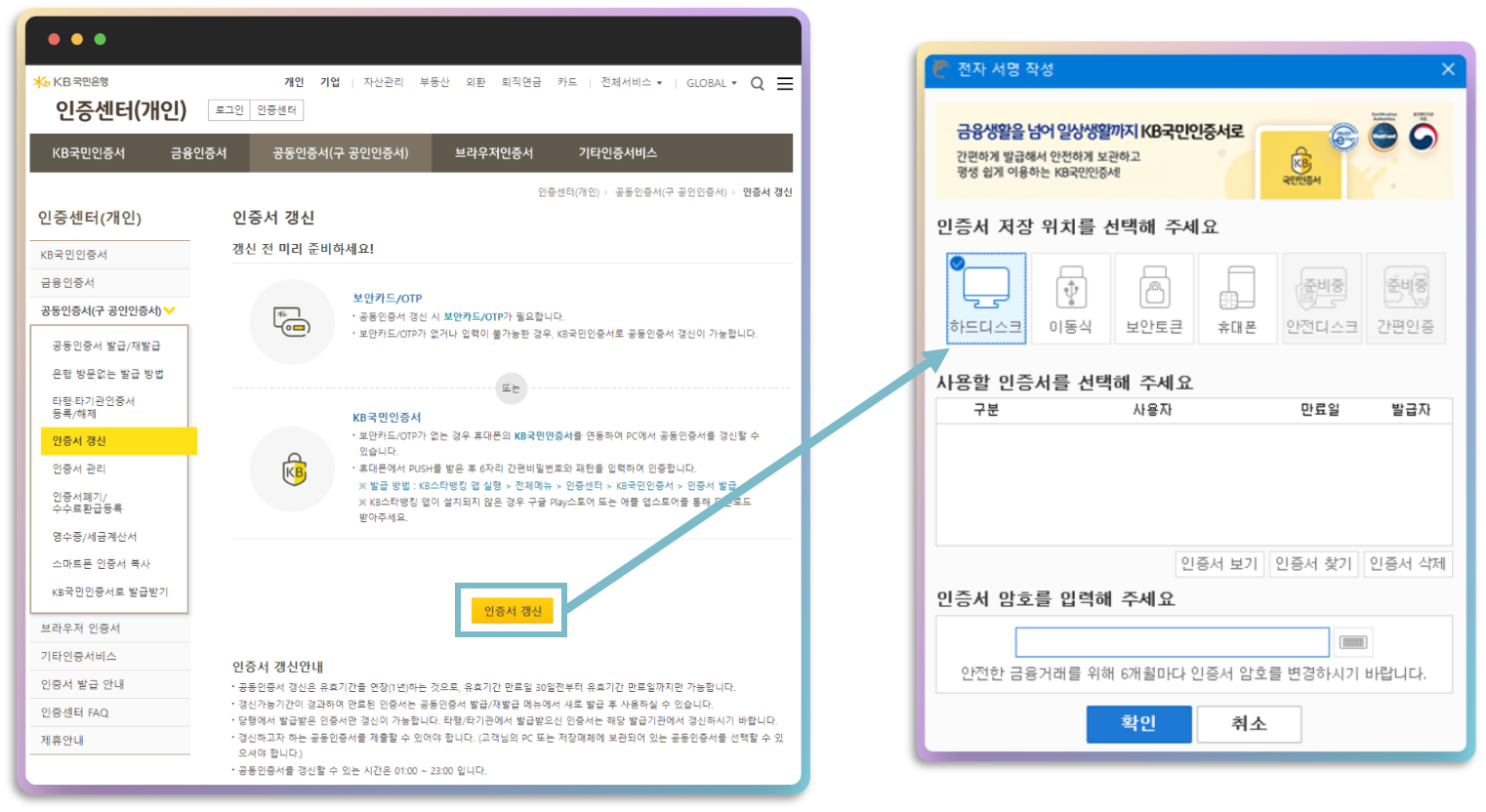Cancel with the 취소 button

pos(1249,723)
